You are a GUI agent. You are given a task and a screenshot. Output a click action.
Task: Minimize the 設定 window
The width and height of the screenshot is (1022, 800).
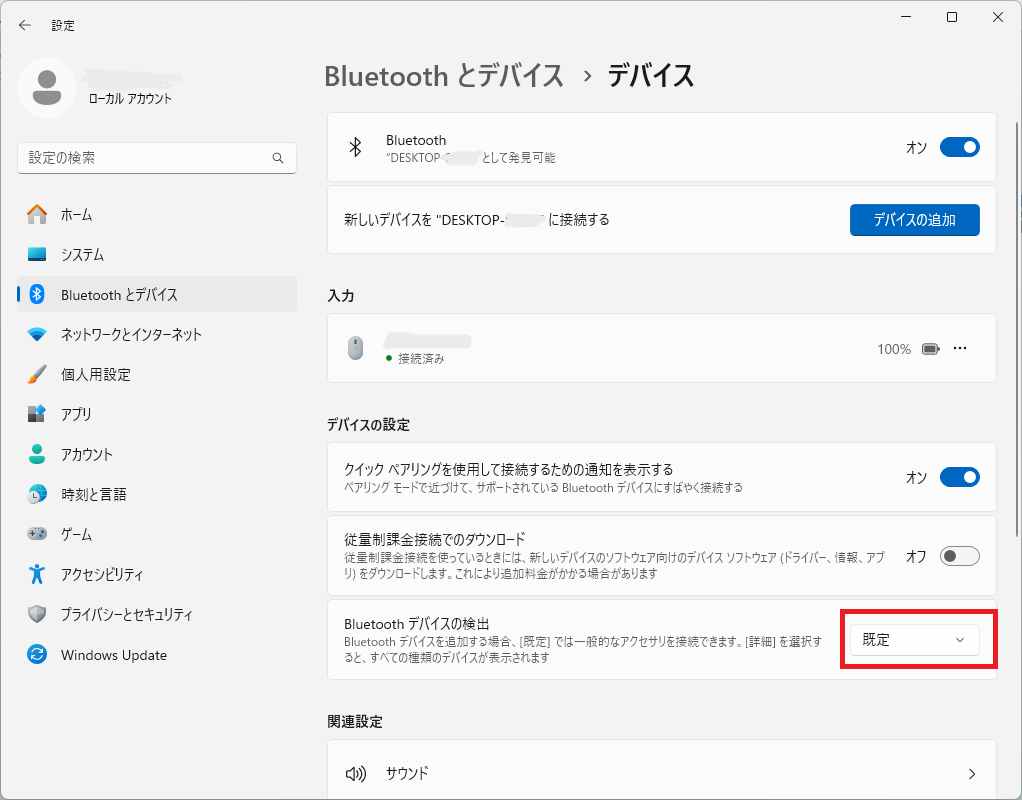[906, 17]
